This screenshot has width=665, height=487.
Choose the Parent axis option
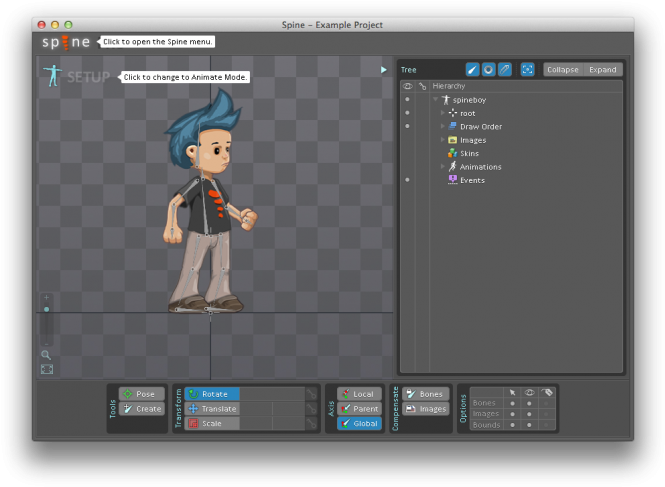(359, 409)
